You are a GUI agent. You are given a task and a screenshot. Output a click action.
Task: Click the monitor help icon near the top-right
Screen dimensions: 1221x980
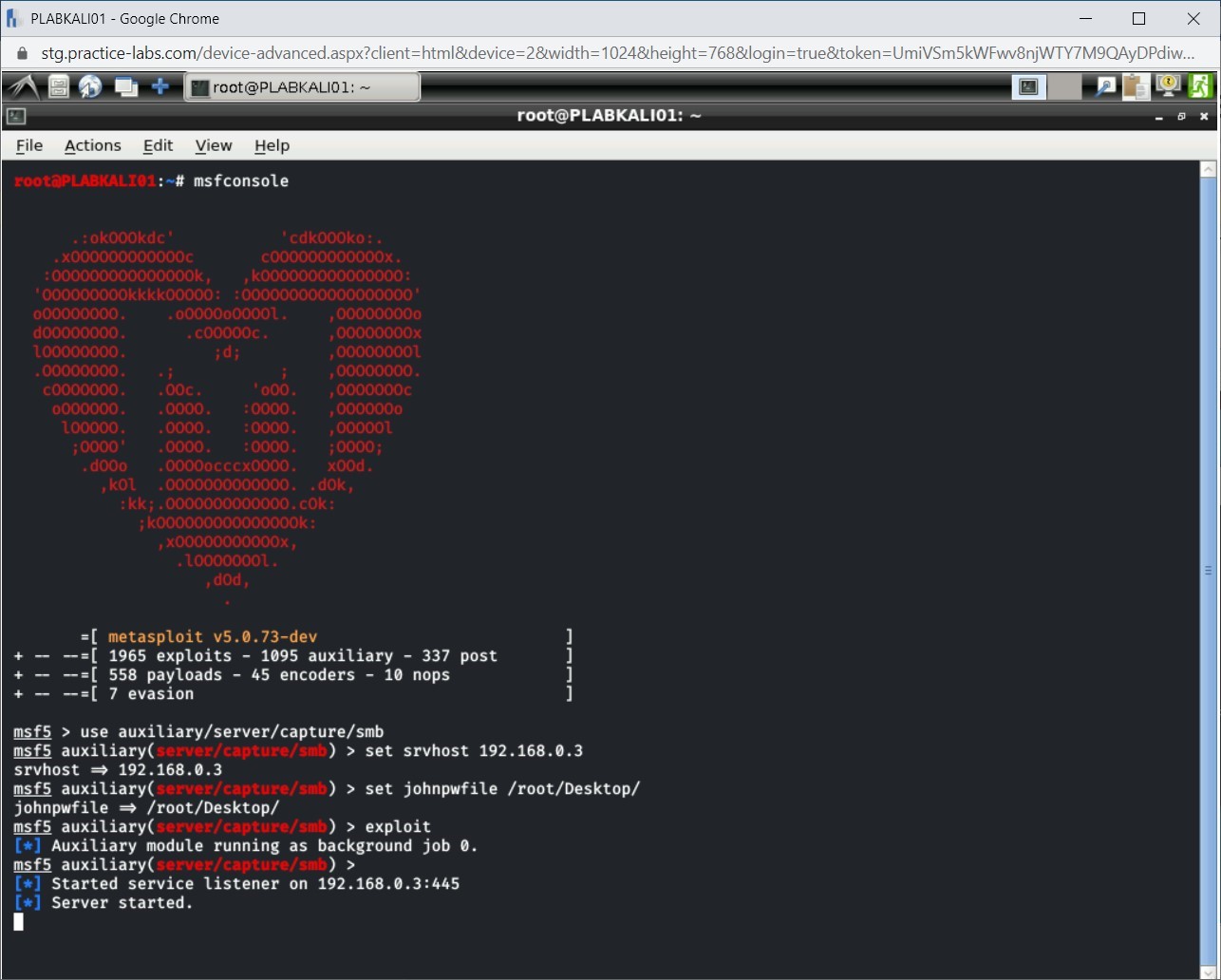[x=1168, y=86]
